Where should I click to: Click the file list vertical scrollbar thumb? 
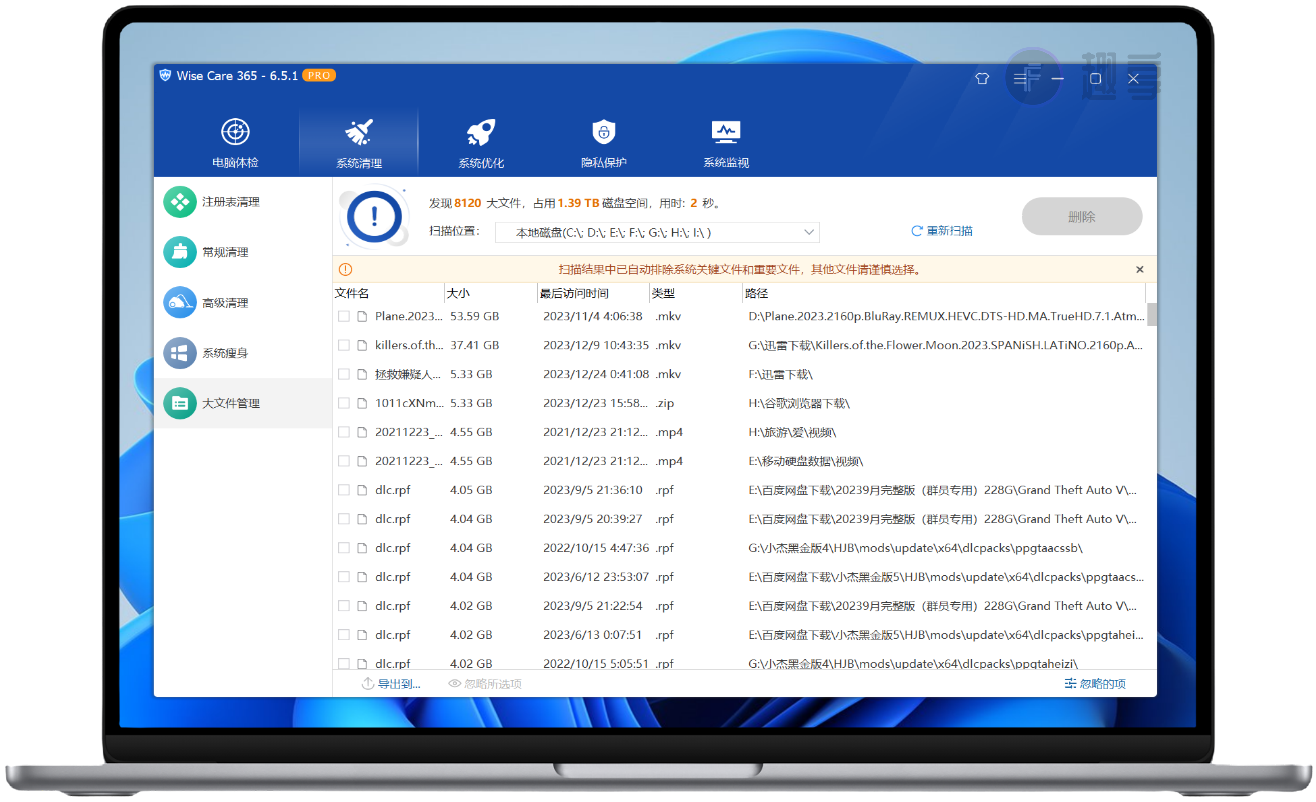point(1152,314)
